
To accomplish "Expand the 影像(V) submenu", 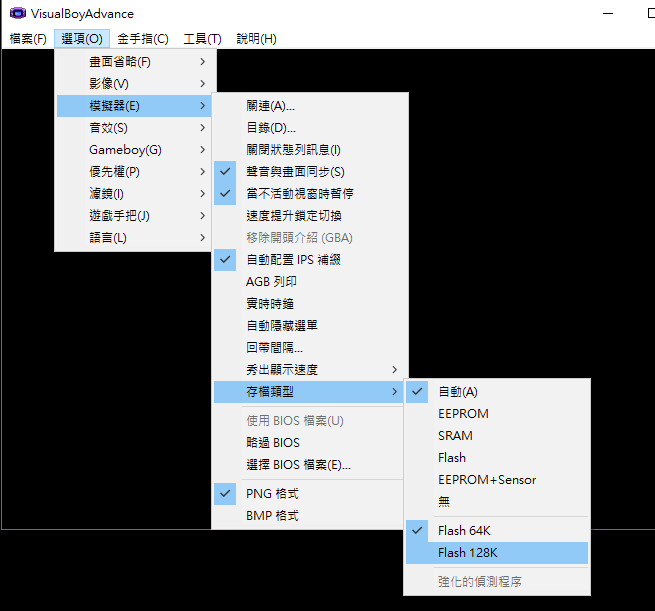I will 134,84.
